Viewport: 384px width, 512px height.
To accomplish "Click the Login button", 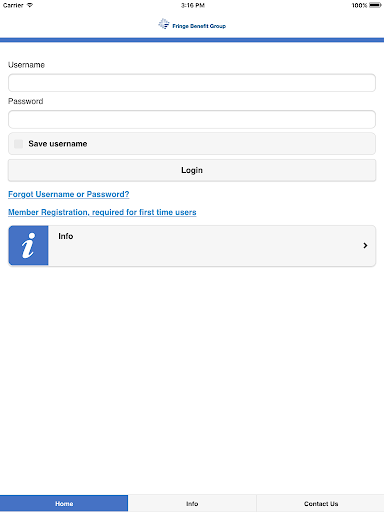I will [192, 170].
